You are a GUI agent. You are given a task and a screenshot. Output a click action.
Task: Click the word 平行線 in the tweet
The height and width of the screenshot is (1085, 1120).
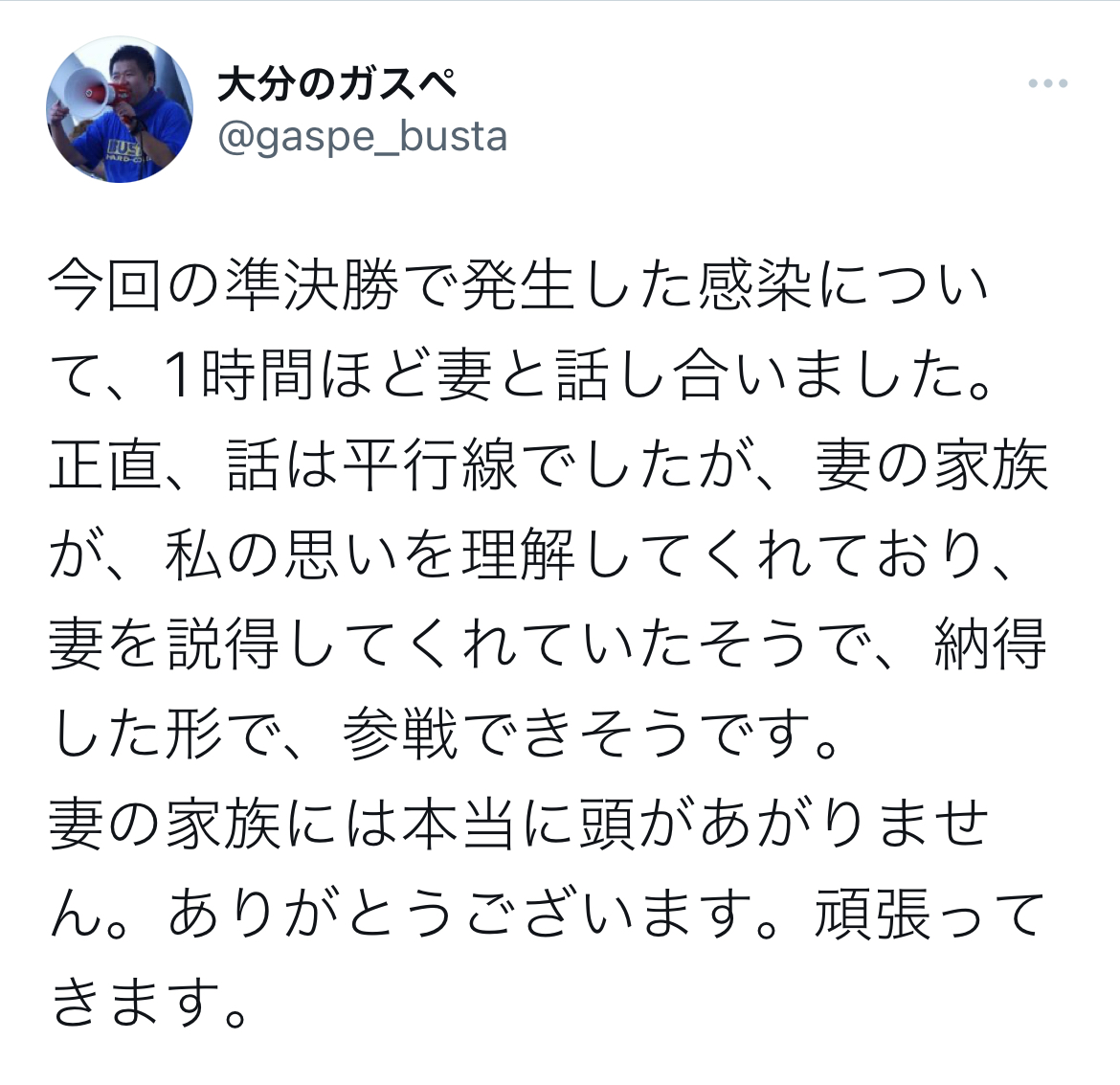point(430,464)
